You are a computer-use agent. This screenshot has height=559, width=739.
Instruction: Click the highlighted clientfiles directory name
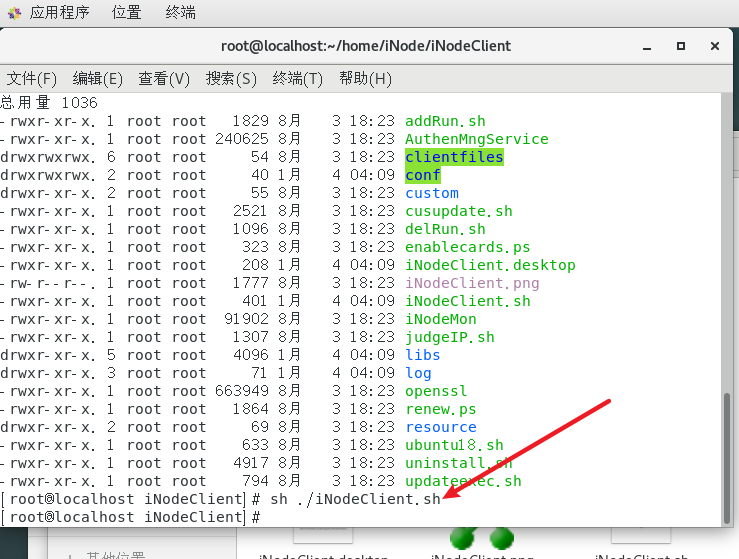pyautogui.click(x=454, y=157)
